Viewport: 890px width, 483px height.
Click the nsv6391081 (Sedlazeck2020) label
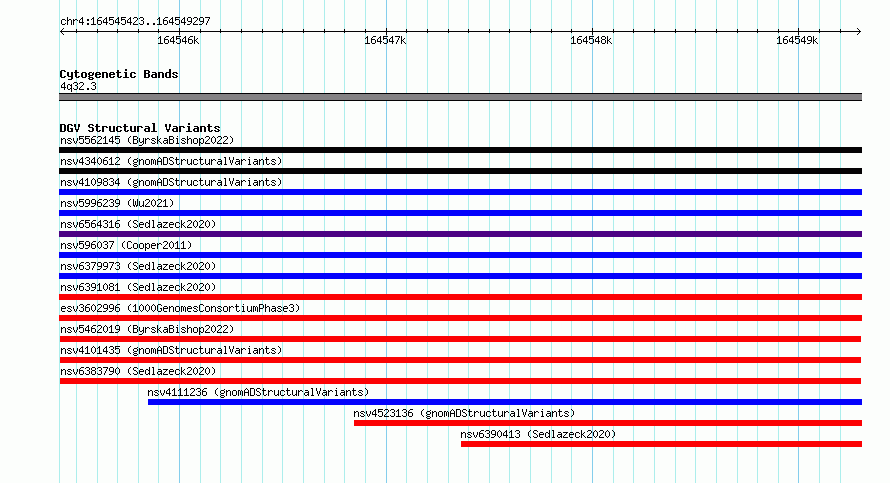(x=138, y=287)
